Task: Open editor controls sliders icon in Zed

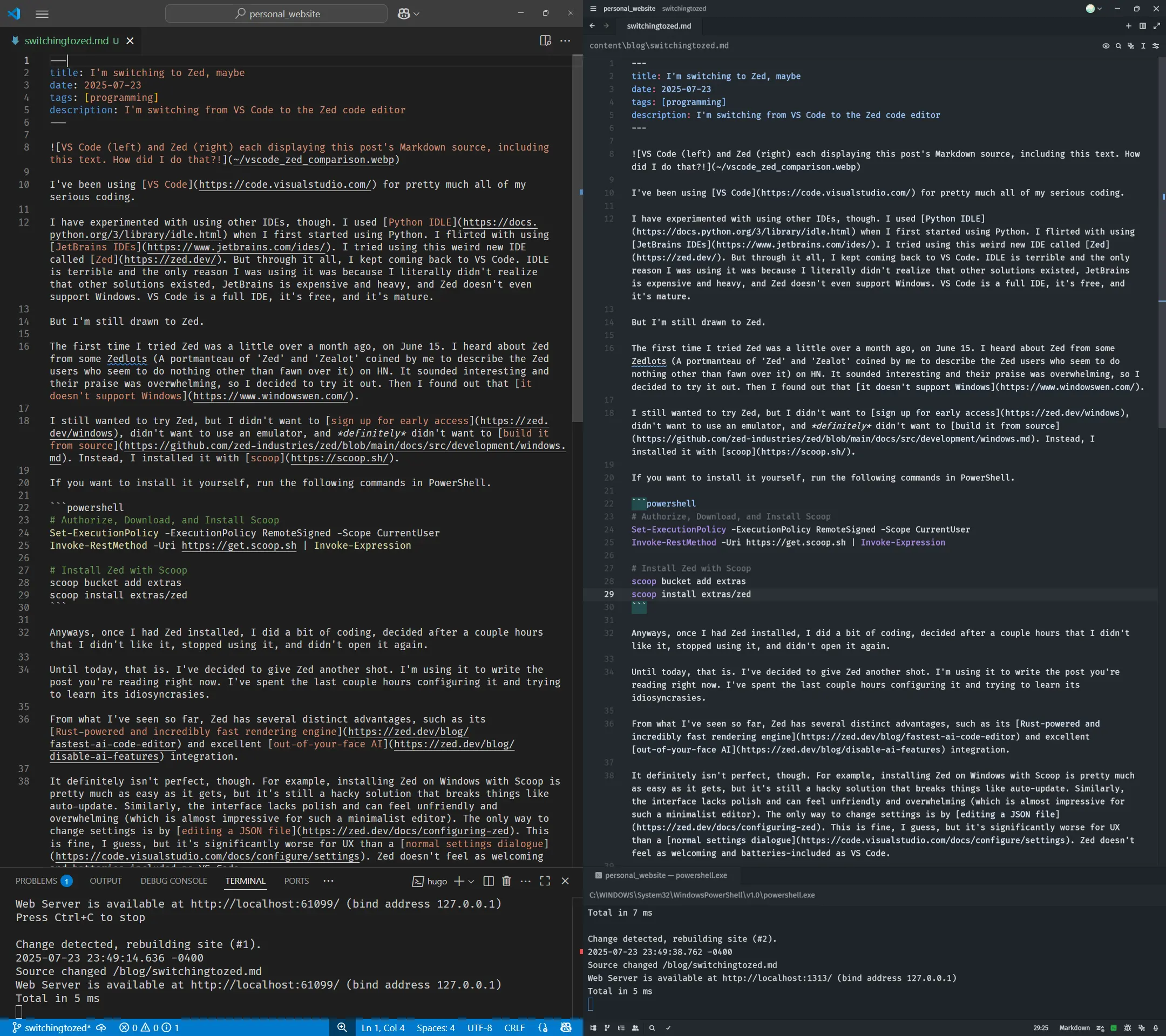Action: 1156,46
